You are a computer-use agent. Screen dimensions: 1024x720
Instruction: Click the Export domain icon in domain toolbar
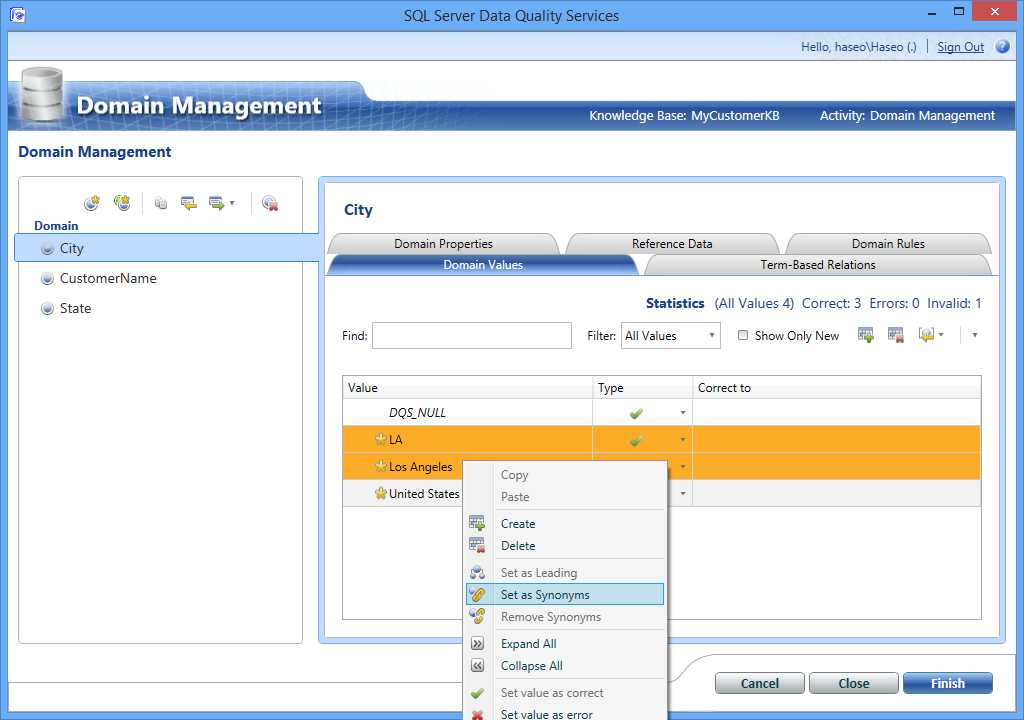click(x=216, y=204)
